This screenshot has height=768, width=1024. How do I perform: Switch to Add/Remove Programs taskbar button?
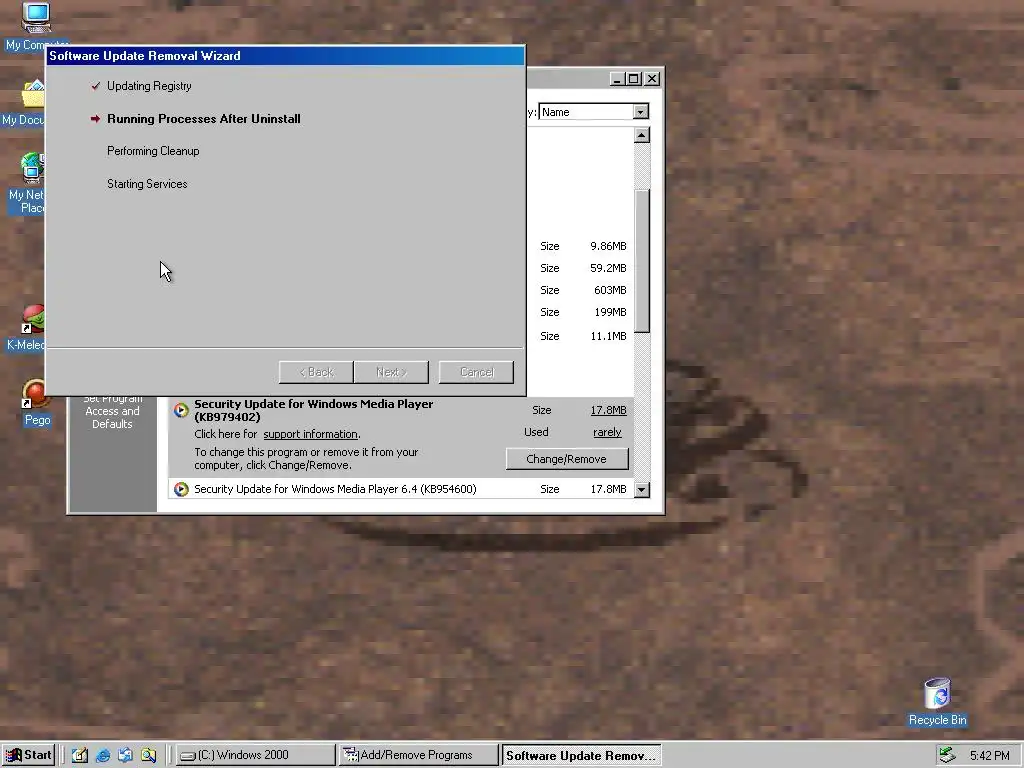pyautogui.click(x=419, y=755)
